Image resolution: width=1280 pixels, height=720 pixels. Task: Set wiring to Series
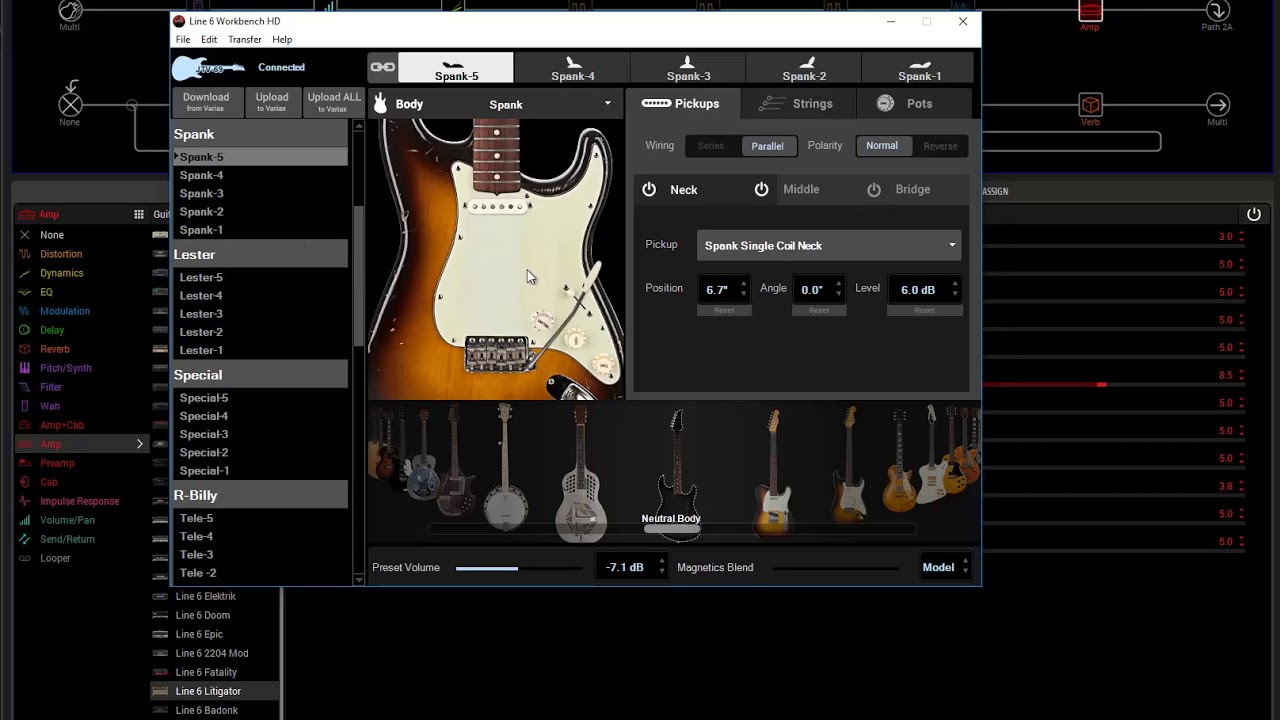(x=711, y=146)
